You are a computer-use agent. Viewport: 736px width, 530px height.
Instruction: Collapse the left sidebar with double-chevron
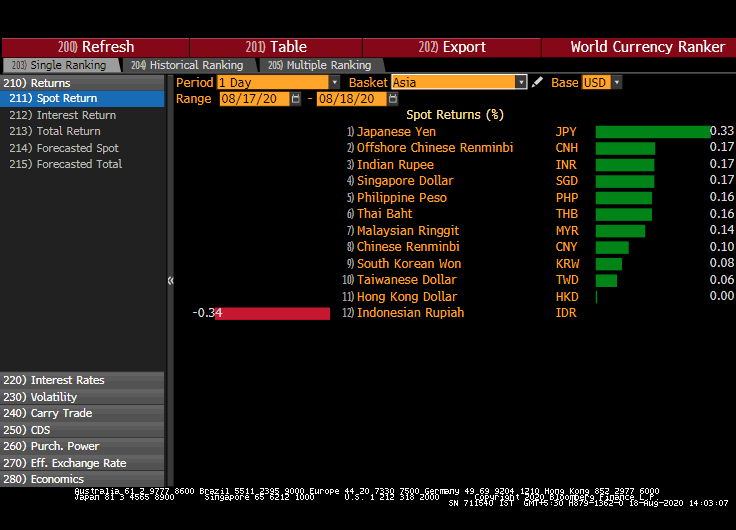point(170,280)
